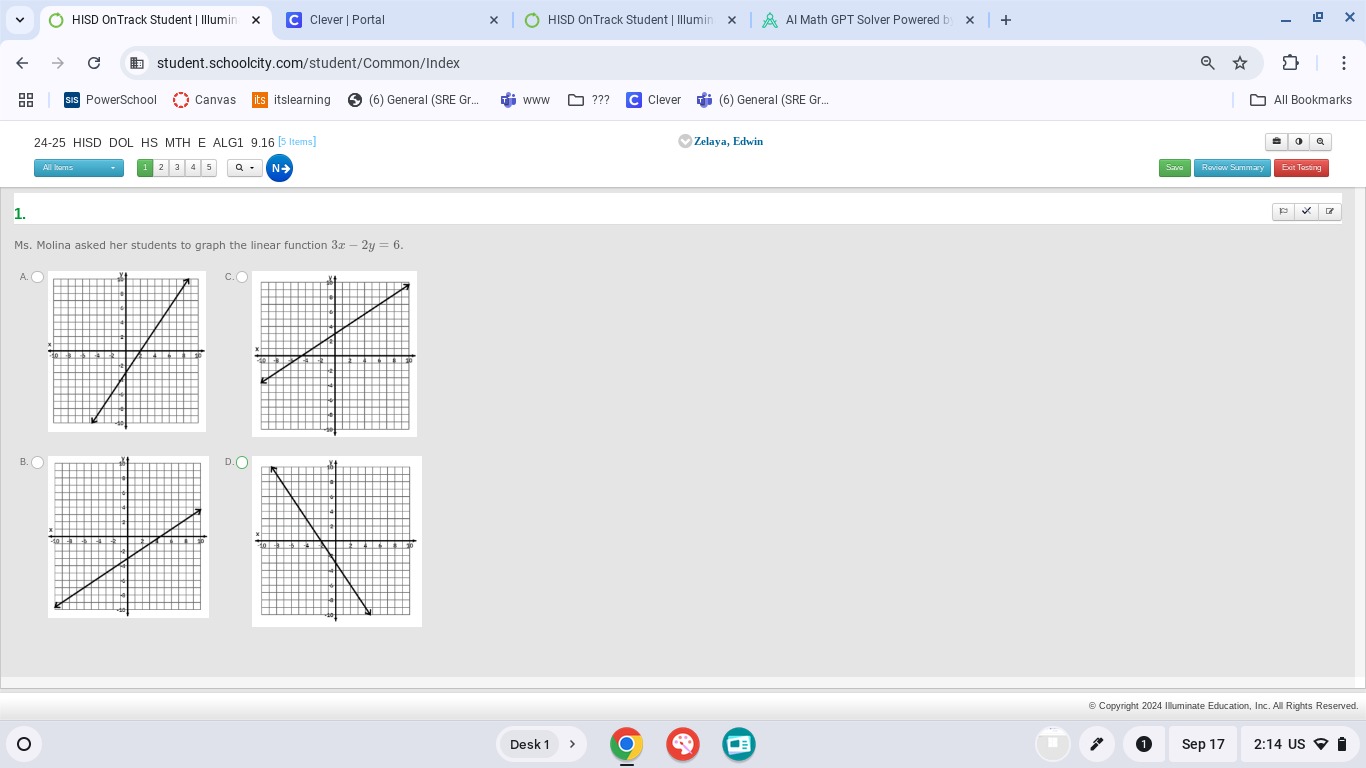Image resolution: width=1366 pixels, height=768 pixels.
Task: Select answer choice B radio button
Action: point(37,462)
